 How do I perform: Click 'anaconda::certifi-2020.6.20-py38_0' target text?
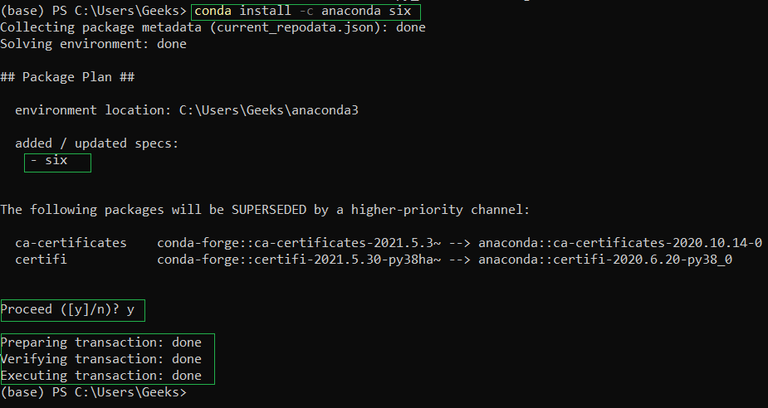pyautogui.click(x=603, y=259)
